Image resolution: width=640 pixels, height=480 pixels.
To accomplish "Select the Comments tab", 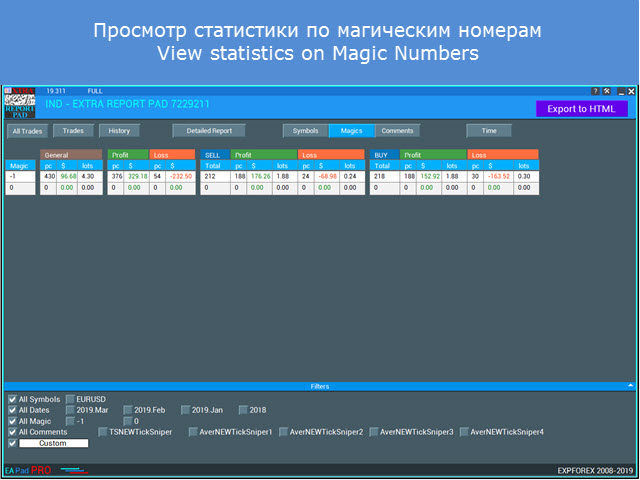I will point(397,130).
